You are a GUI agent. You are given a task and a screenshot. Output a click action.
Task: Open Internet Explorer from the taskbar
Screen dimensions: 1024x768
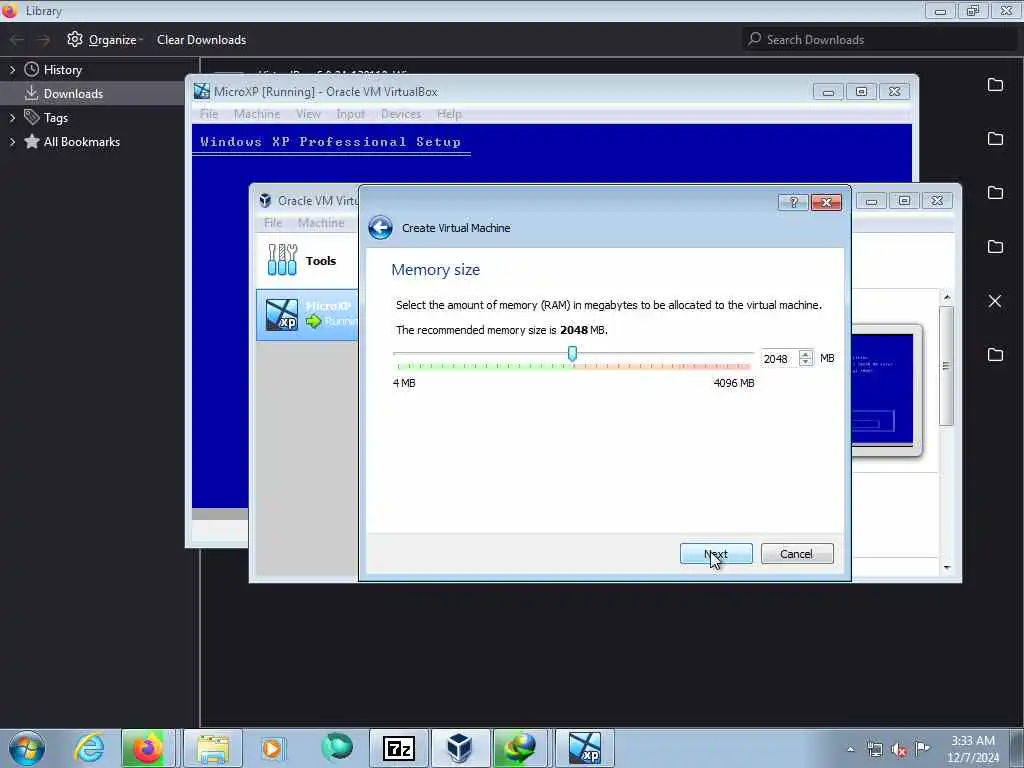click(x=89, y=748)
